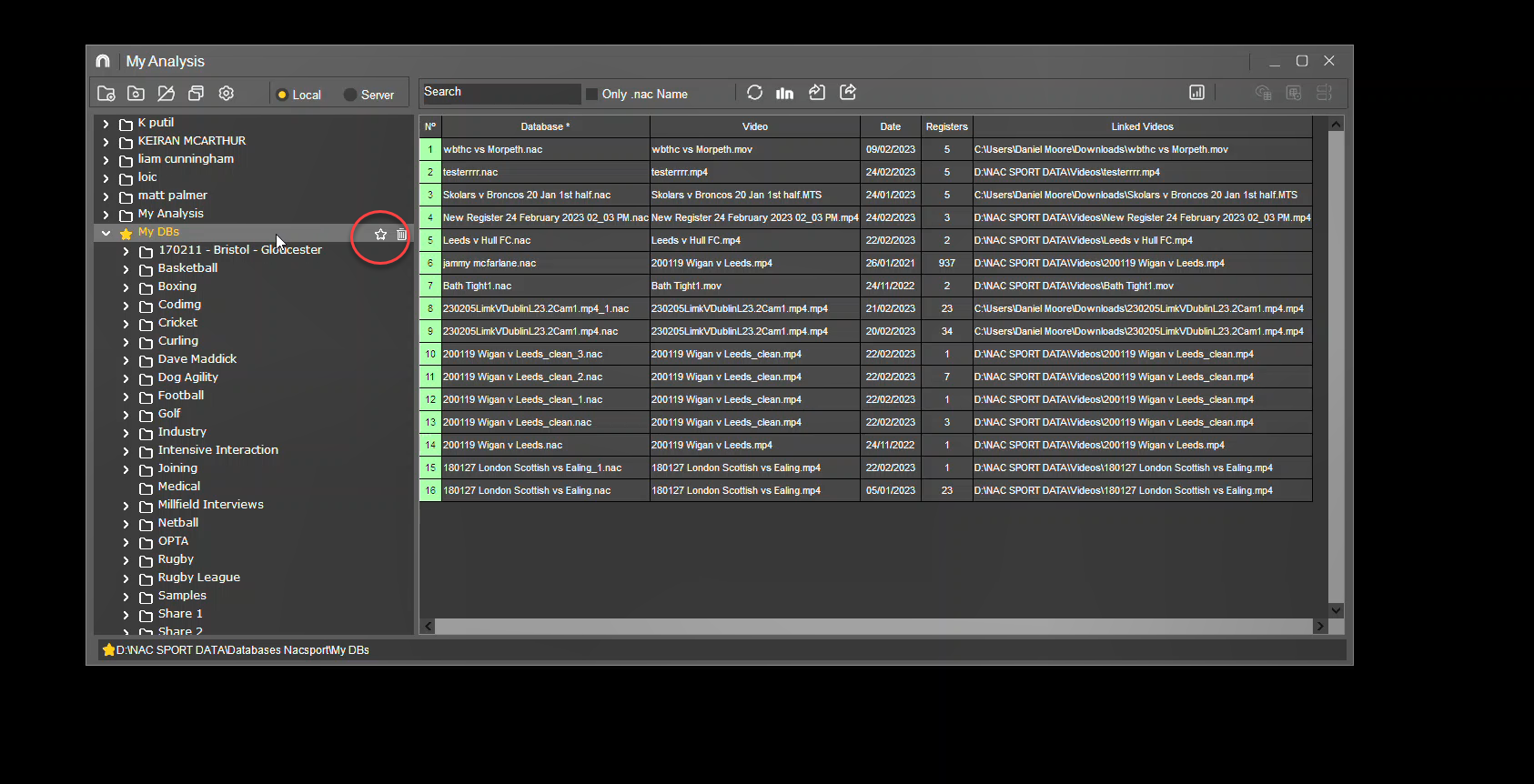The height and width of the screenshot is (784, 1534).
Task: Click row number 16 cell
Action: pos(430,490)
